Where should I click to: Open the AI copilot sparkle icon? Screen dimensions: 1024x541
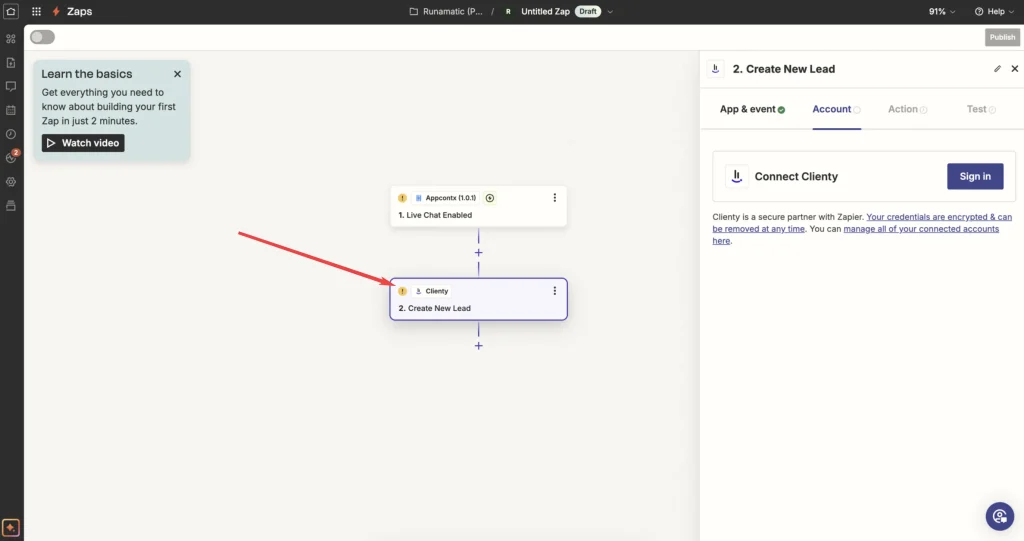tap(11, 527)
